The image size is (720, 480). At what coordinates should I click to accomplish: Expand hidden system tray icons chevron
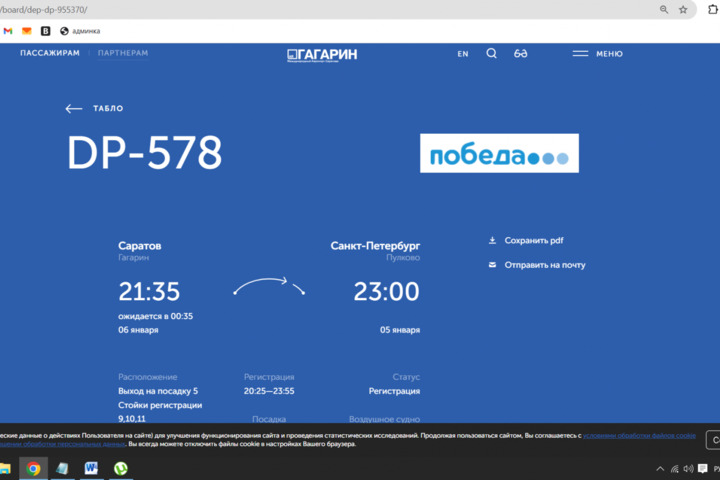[x=660, y=468]
